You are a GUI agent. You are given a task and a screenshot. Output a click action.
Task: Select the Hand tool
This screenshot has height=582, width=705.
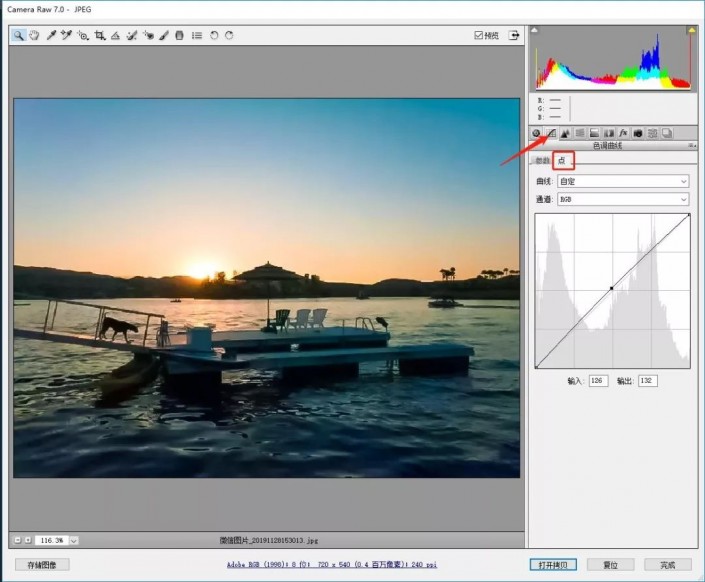click(x=34, y=35)
